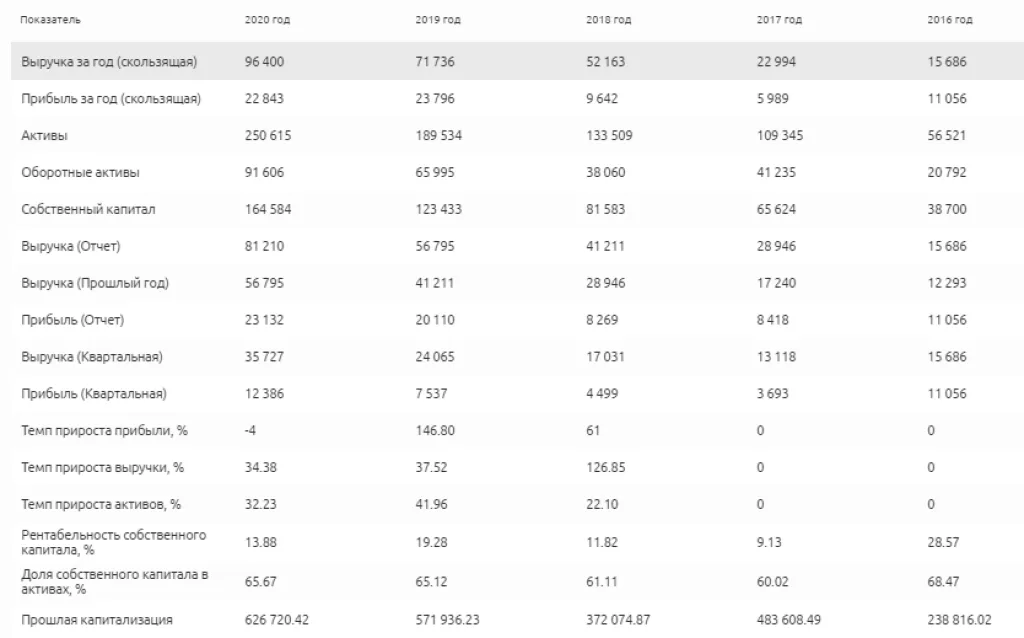Click the "Показатель" column header
The image size is (1024, 638).
pyautogui.click(x=51, y=20)
